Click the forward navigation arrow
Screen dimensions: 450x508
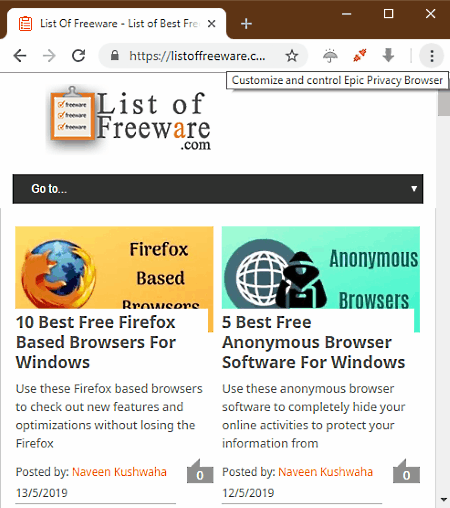[49, 56]
